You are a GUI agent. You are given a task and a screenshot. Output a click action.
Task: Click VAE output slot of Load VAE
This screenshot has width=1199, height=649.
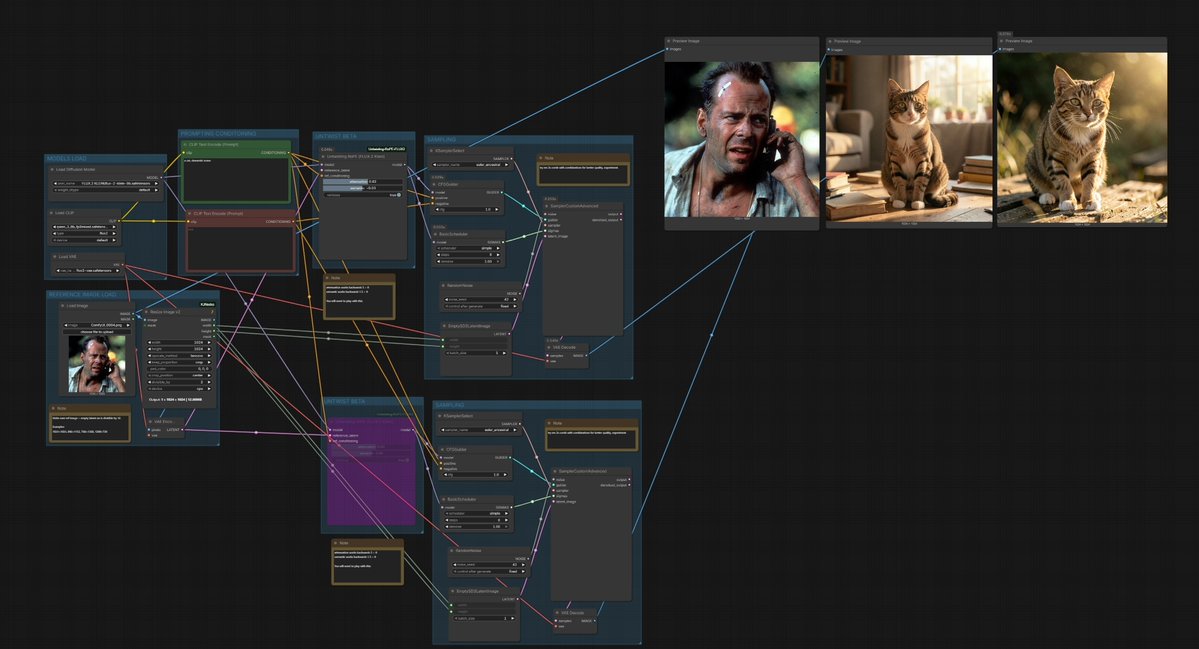(x=122, y=265)
